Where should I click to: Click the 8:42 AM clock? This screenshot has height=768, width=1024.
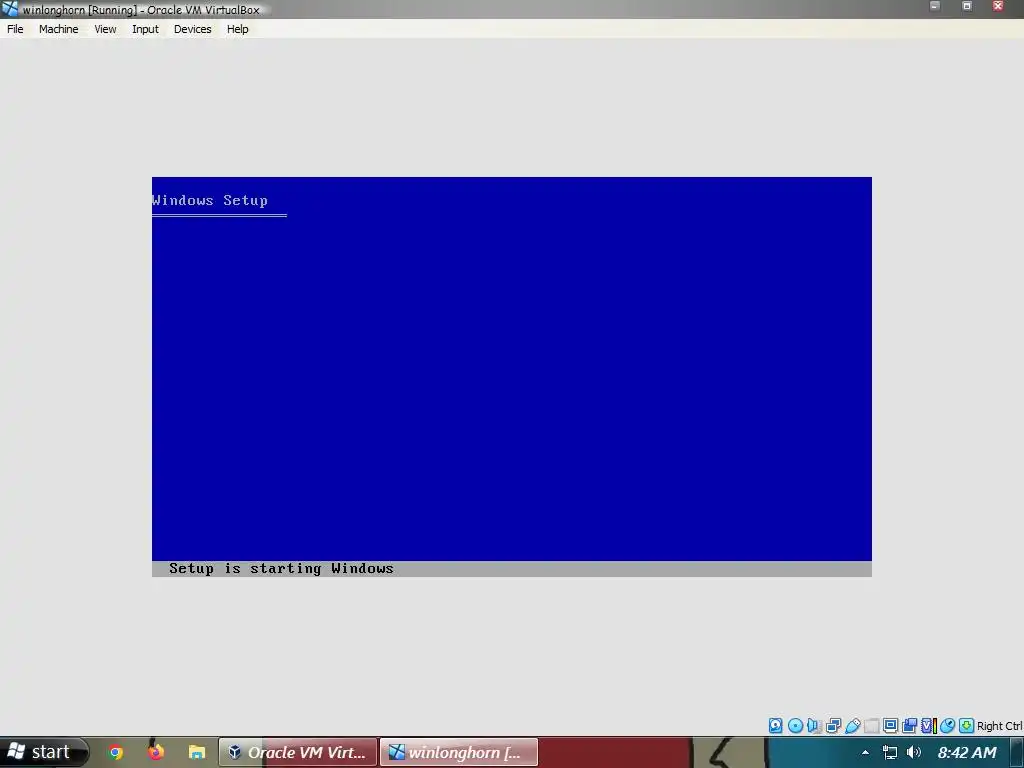(x=967, y=753)
